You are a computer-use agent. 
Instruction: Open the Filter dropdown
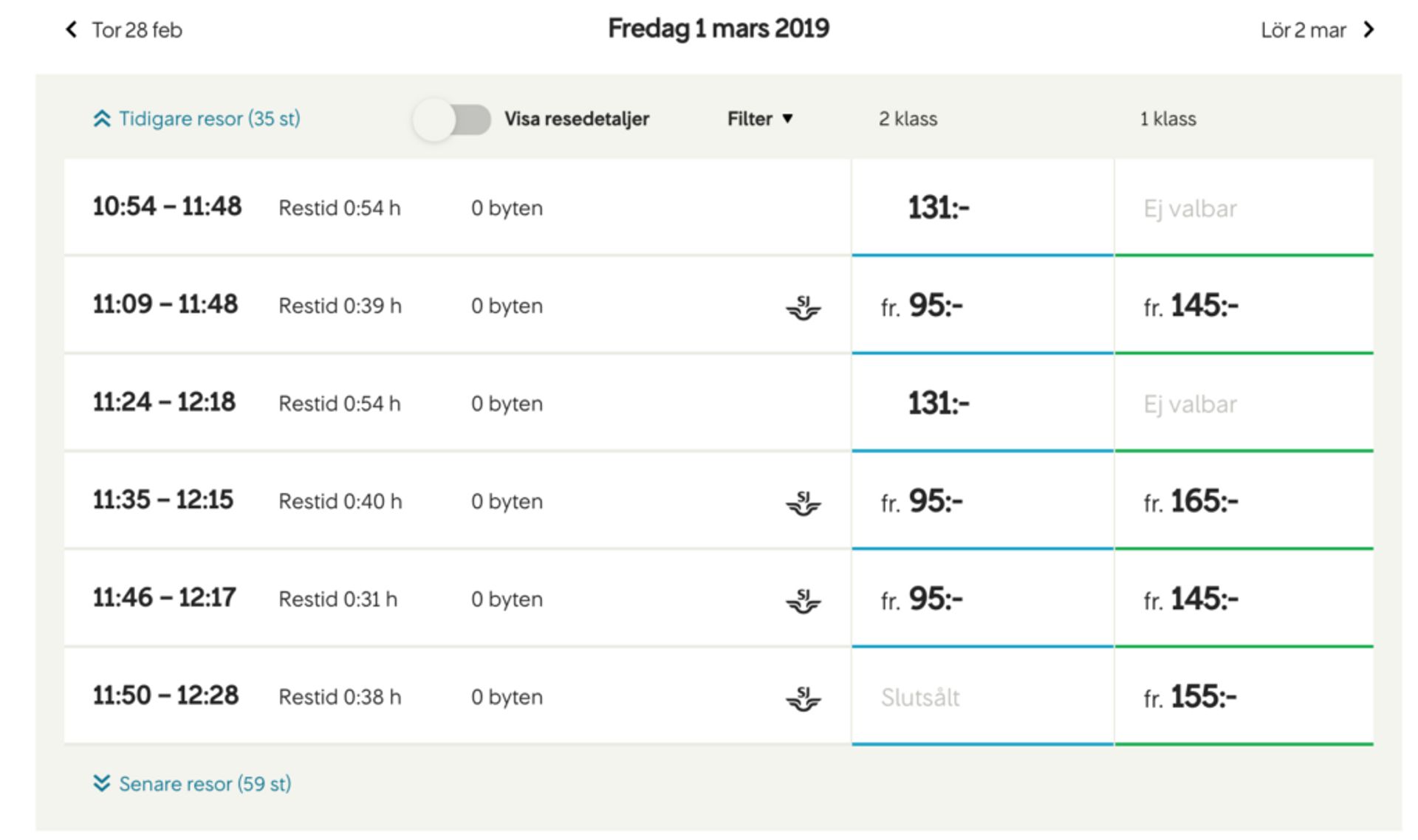(760, 119)
